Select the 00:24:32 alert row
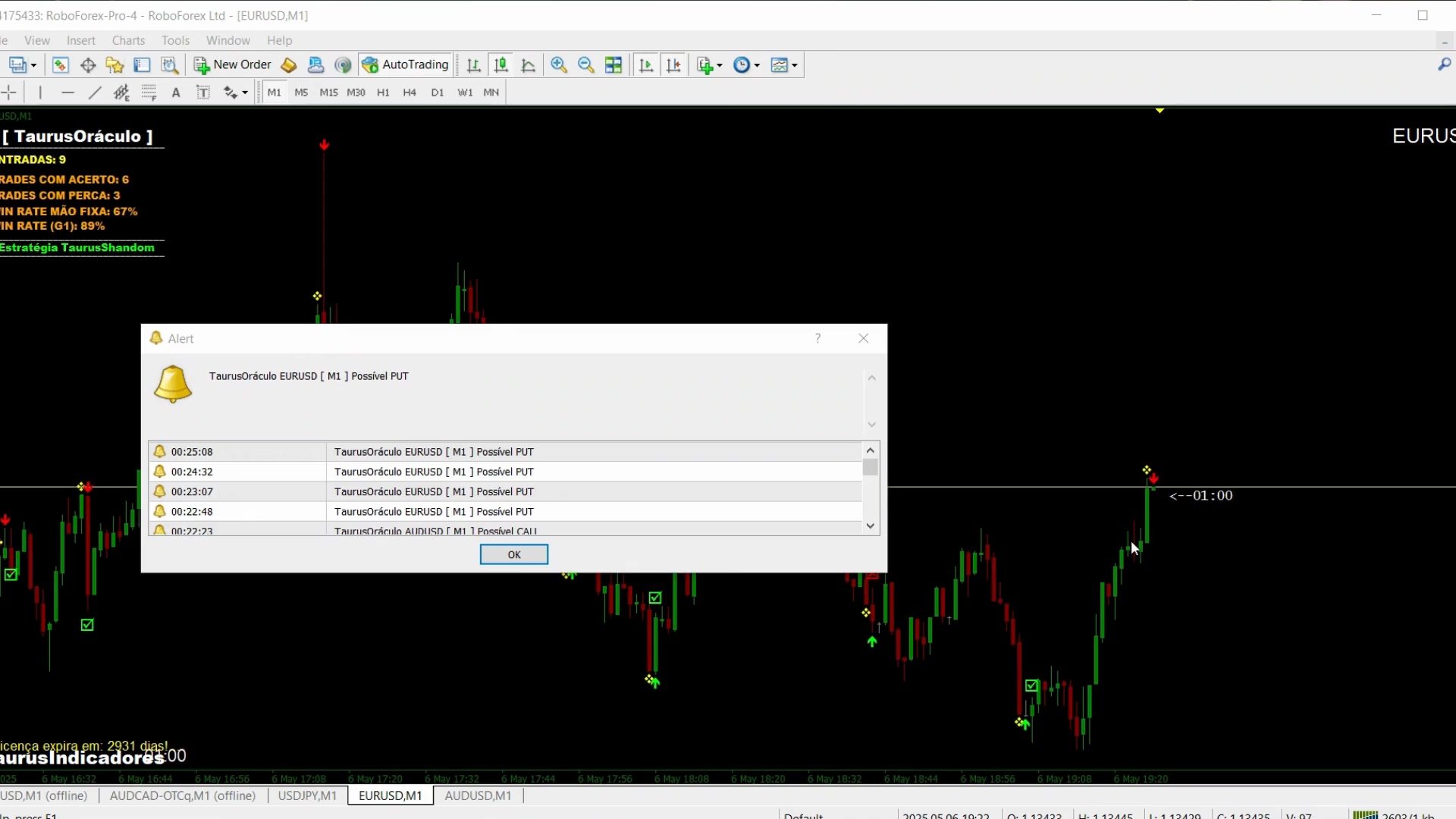 (x=505, y=472)
